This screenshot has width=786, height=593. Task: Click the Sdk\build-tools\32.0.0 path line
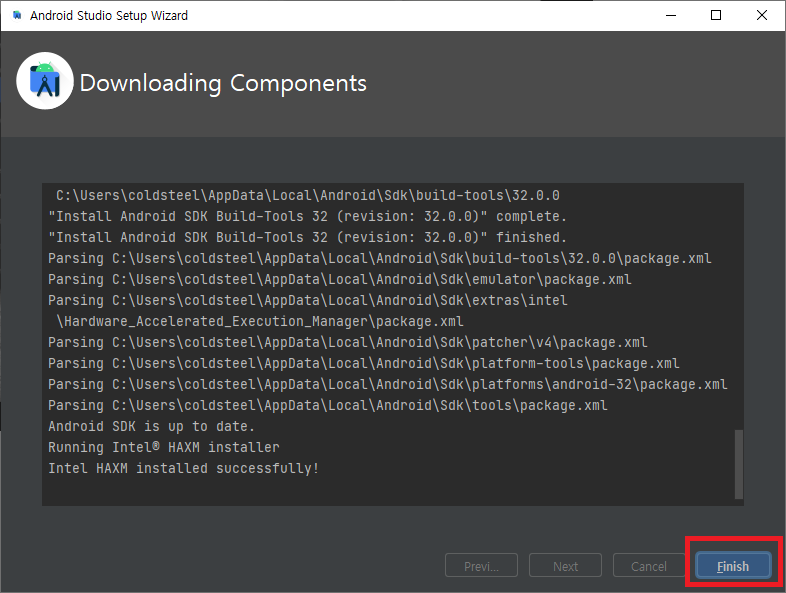tap(308, 195)
